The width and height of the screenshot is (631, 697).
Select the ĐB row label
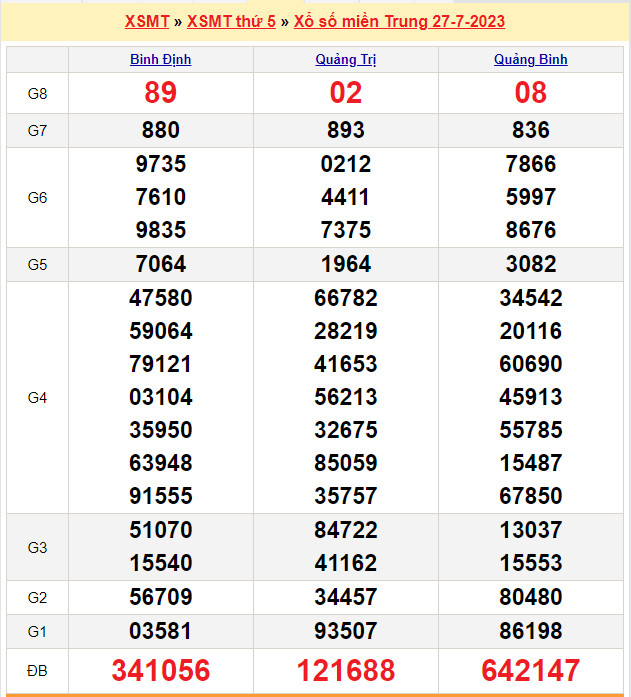point(37,670)
